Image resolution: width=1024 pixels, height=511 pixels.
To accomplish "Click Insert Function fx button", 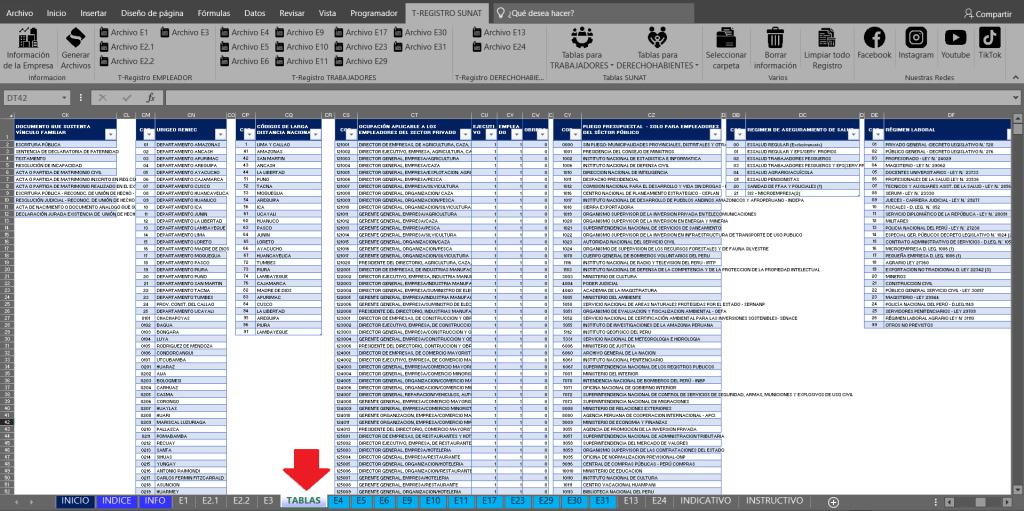I will [x=150, y=98].
